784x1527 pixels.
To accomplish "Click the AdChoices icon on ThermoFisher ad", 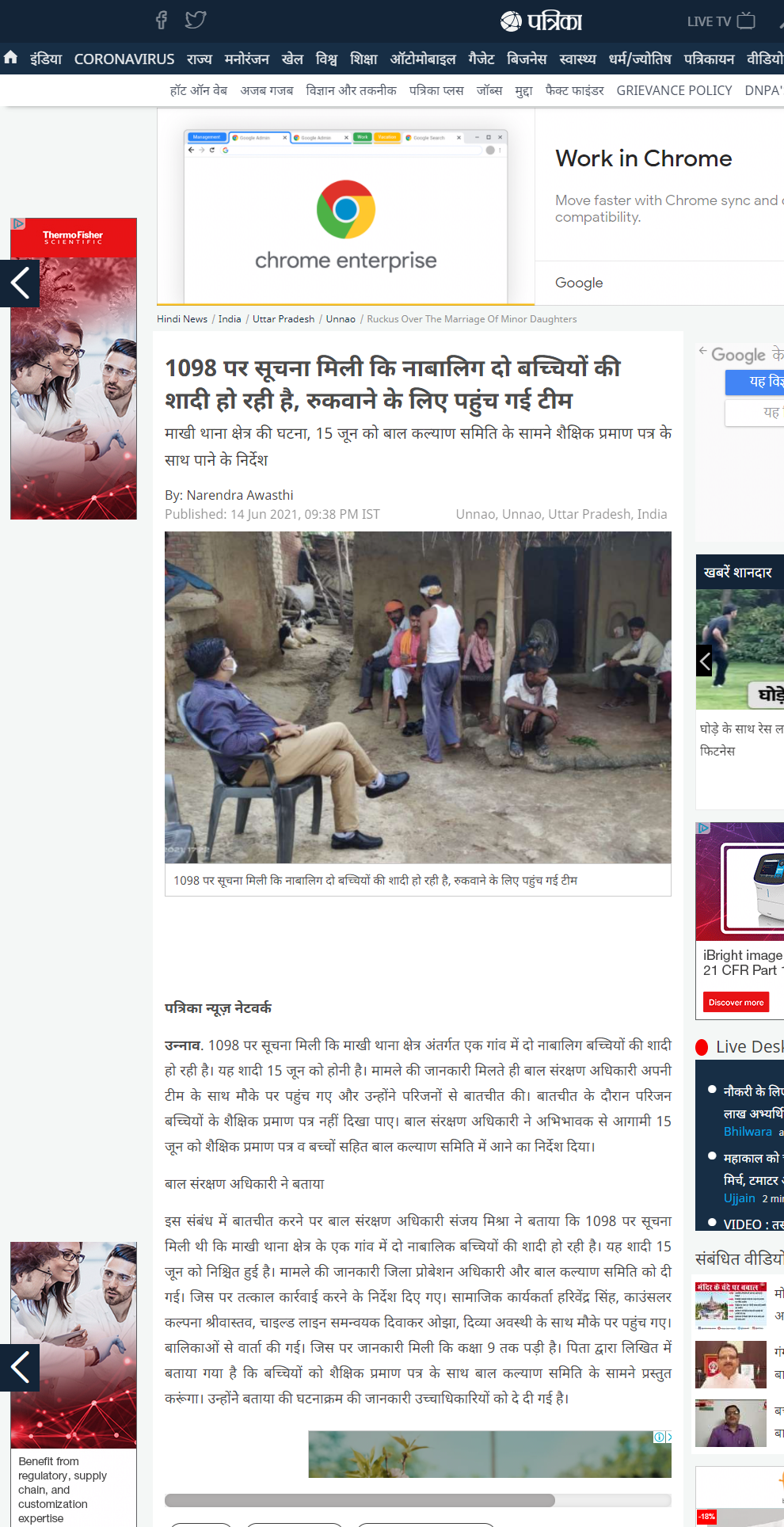I will [x=17, y=223].
